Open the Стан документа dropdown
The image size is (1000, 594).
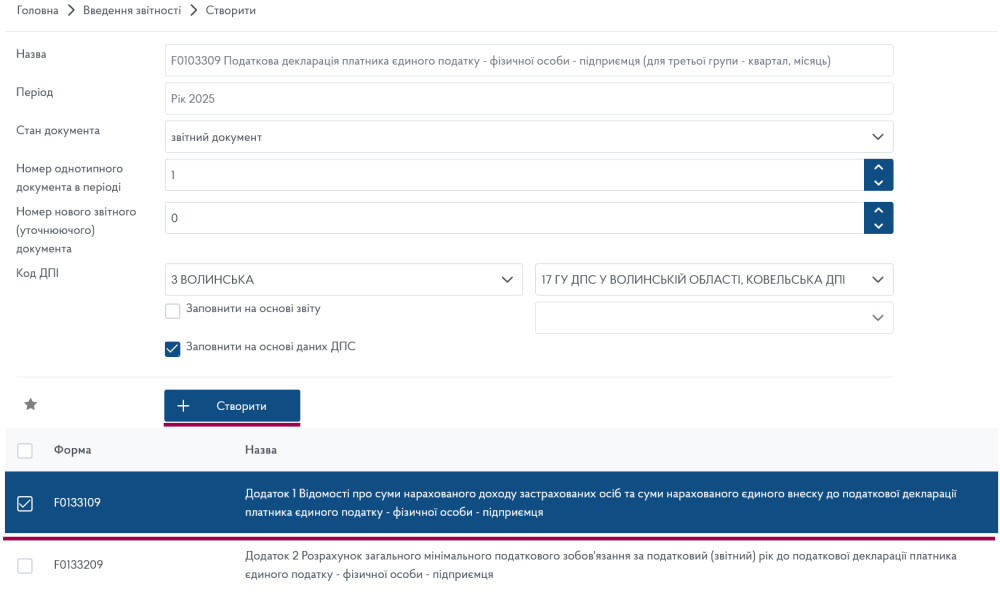528,137
